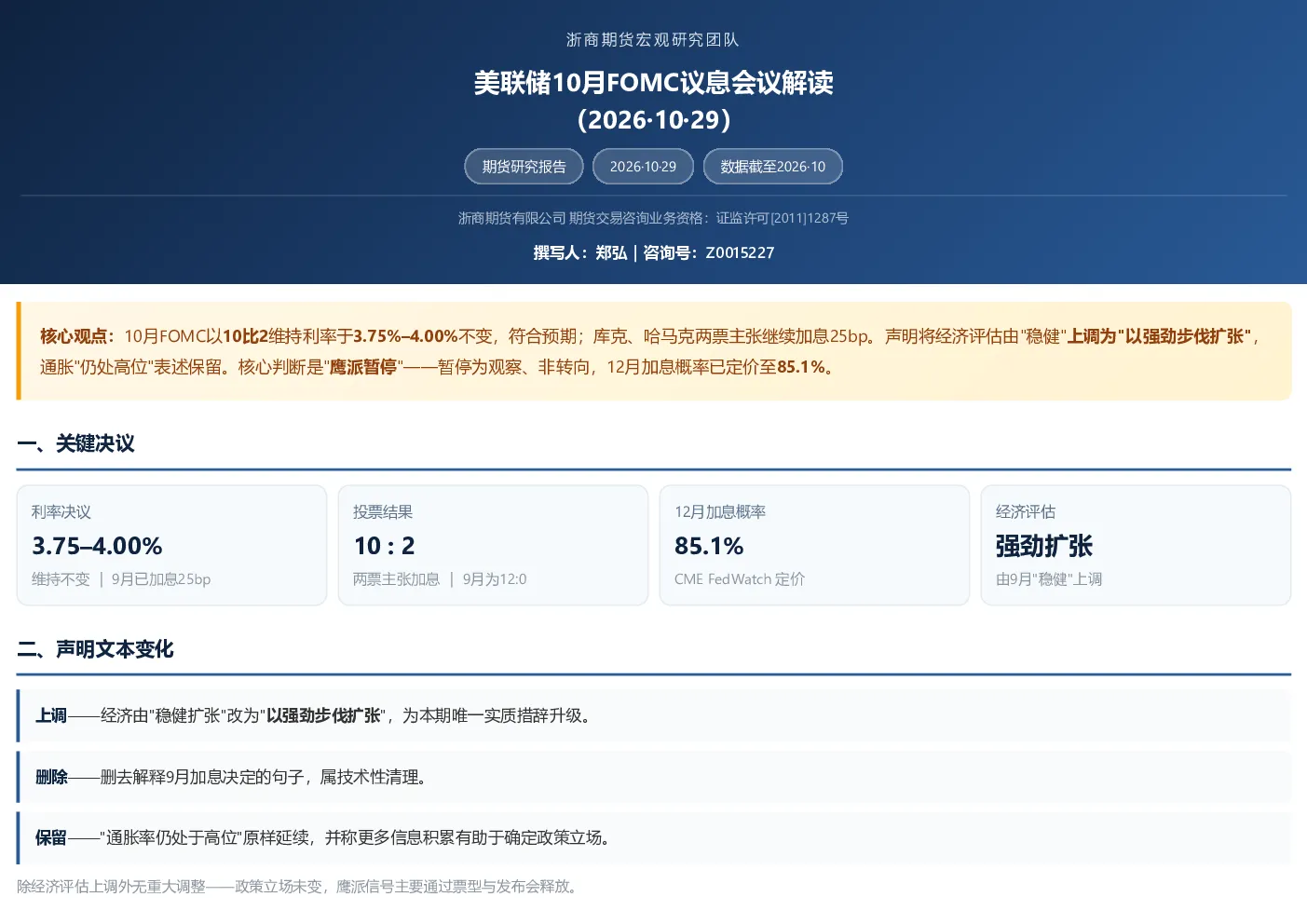
Task: Click the 10 : 2 vote value
Action: coord(385,546)
